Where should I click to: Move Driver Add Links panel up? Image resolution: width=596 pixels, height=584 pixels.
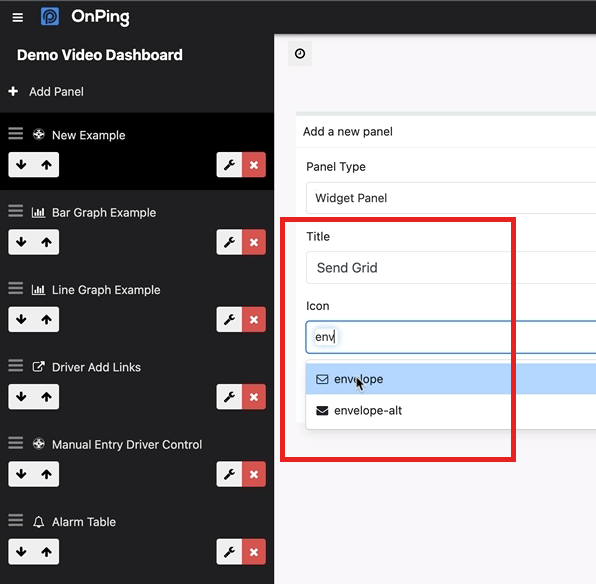[46, 397]
